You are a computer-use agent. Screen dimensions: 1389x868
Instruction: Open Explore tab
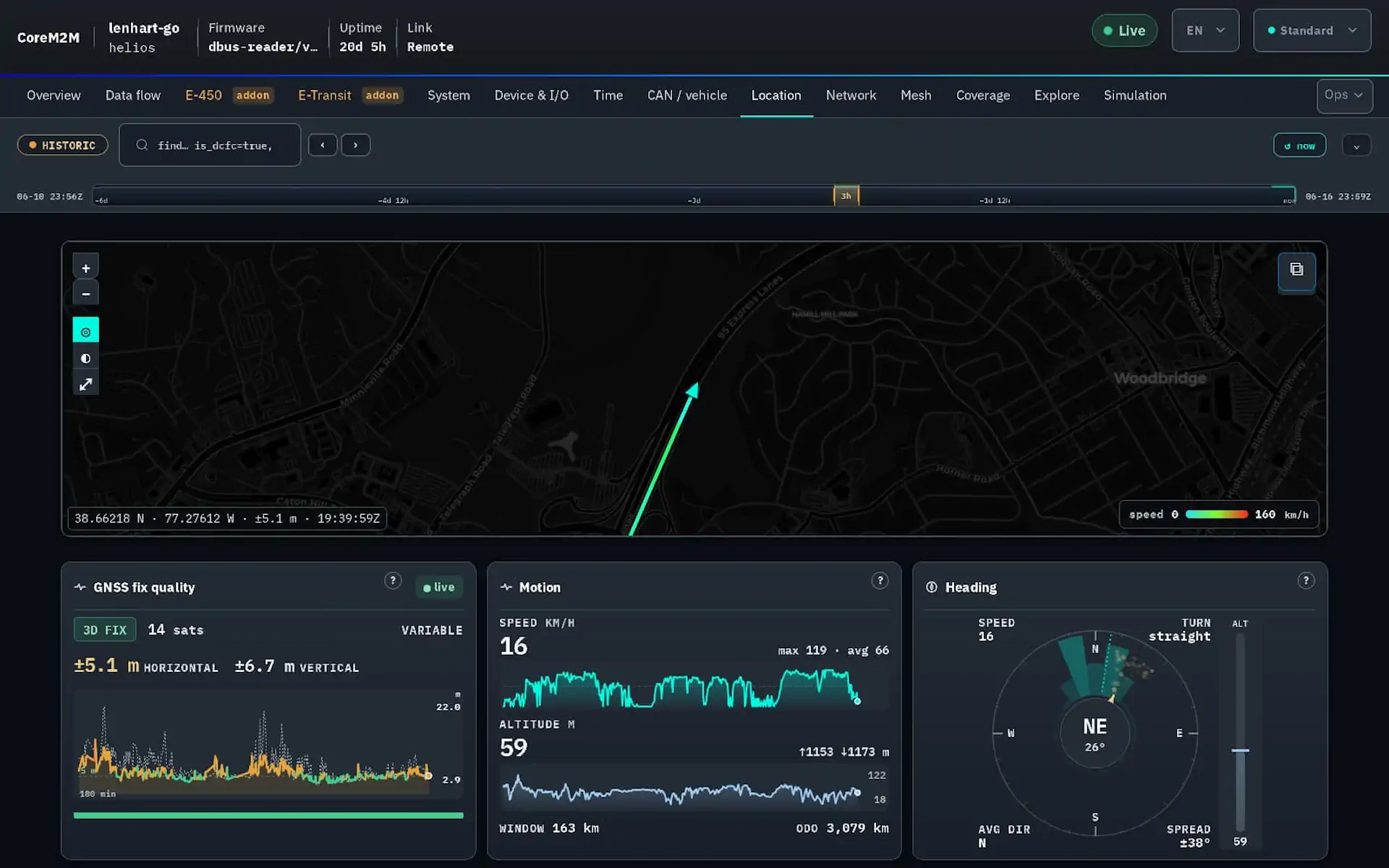[1056, 95]
